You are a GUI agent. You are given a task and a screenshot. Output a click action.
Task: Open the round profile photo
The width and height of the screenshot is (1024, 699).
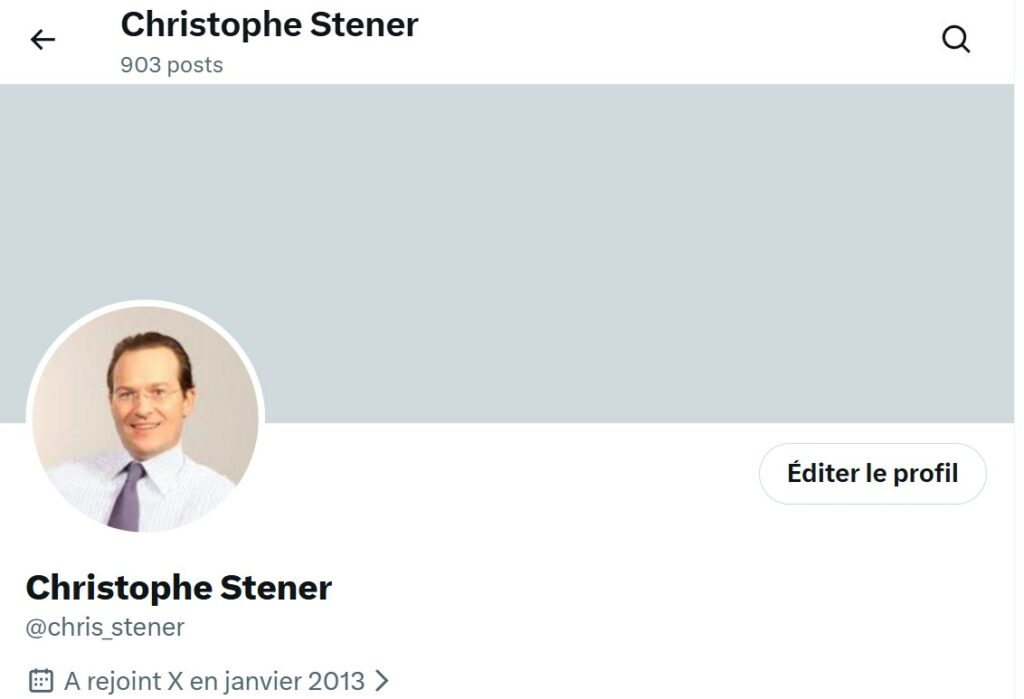[145, 418]
